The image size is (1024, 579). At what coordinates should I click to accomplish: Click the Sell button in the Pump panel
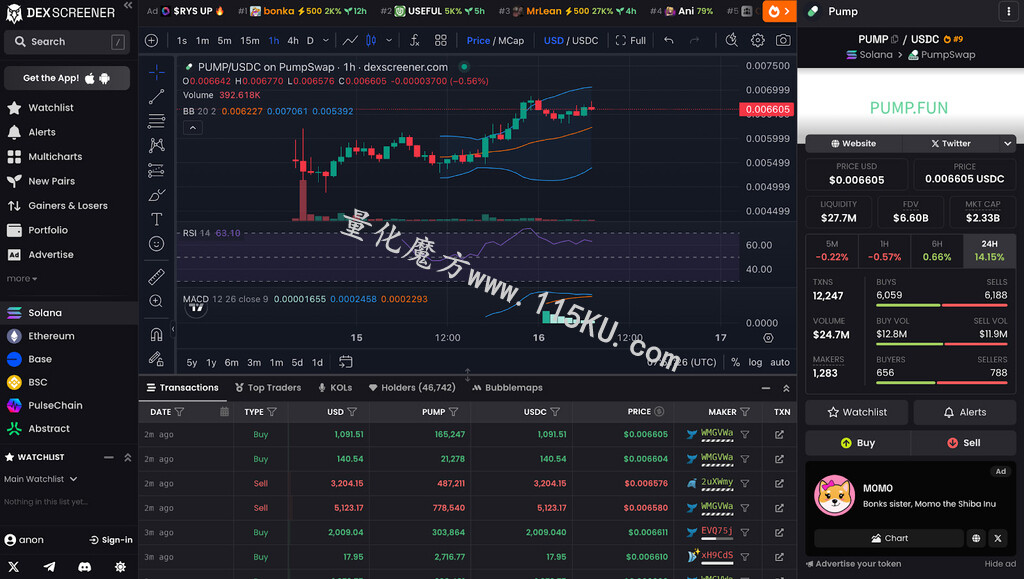tap(963, 443)
